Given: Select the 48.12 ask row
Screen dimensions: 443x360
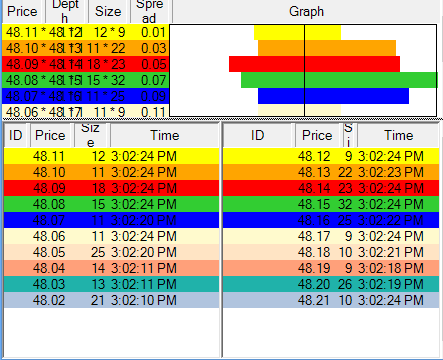Looking at the screenshot, I should [331, 156].
